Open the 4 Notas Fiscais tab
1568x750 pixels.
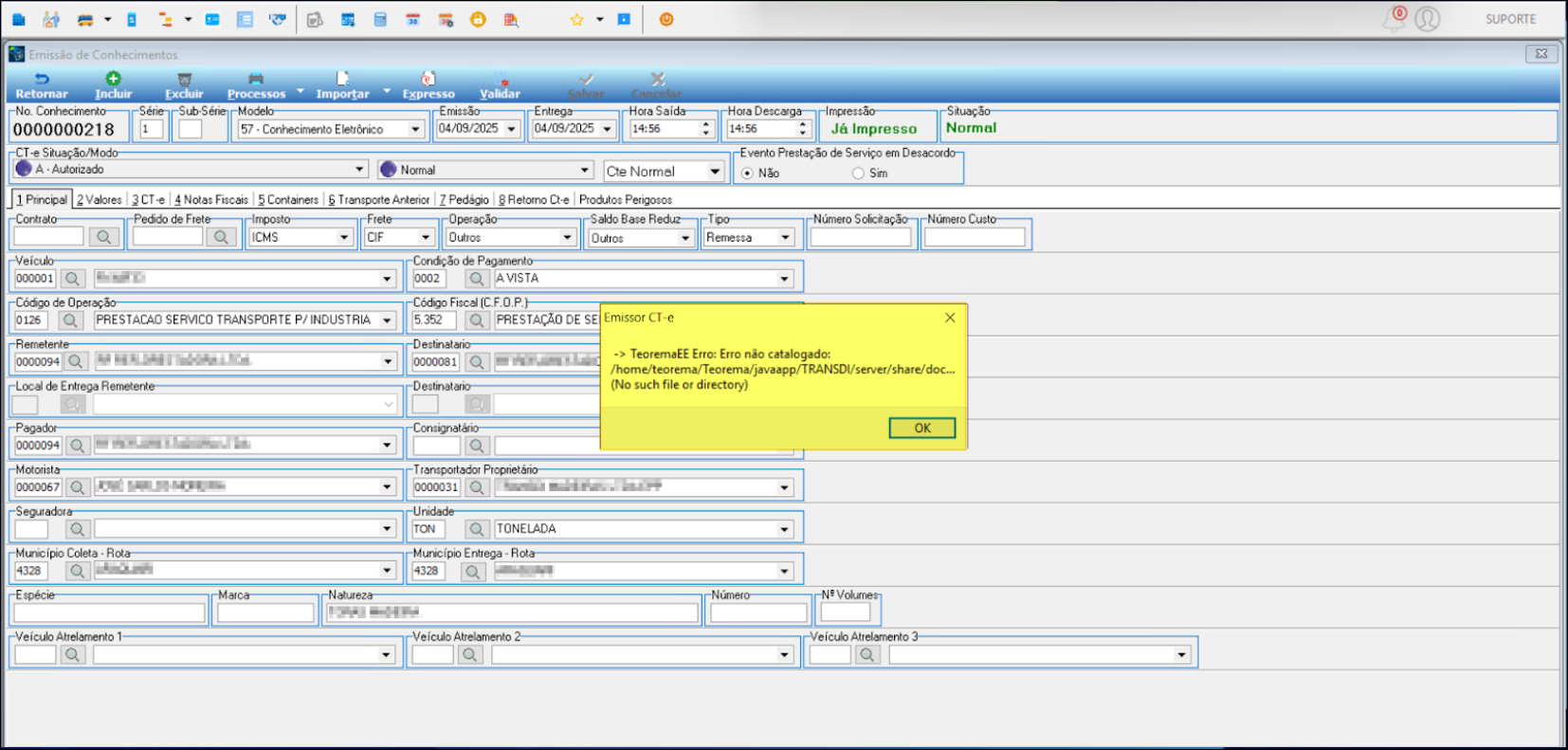point(210,200)
